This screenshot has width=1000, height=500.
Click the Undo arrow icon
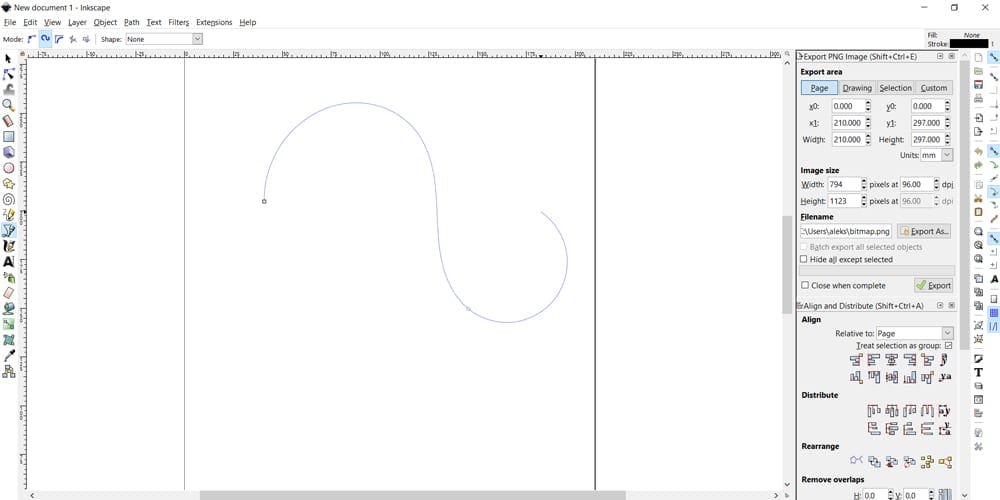978,151
